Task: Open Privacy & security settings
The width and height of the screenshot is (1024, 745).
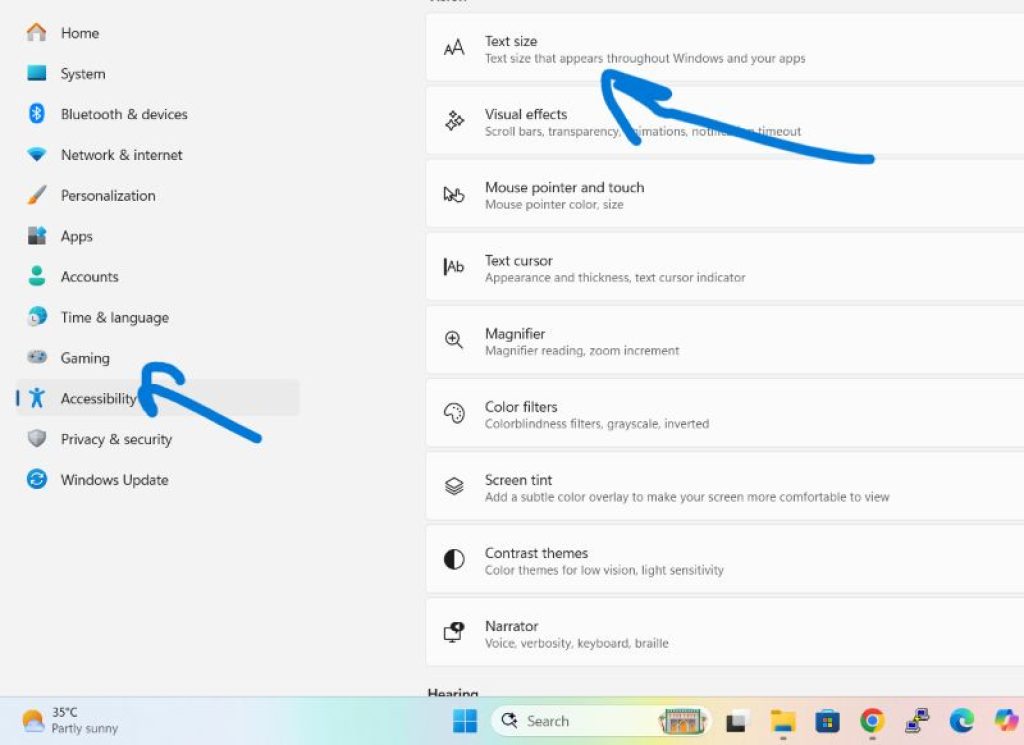Action: (157, 439)
